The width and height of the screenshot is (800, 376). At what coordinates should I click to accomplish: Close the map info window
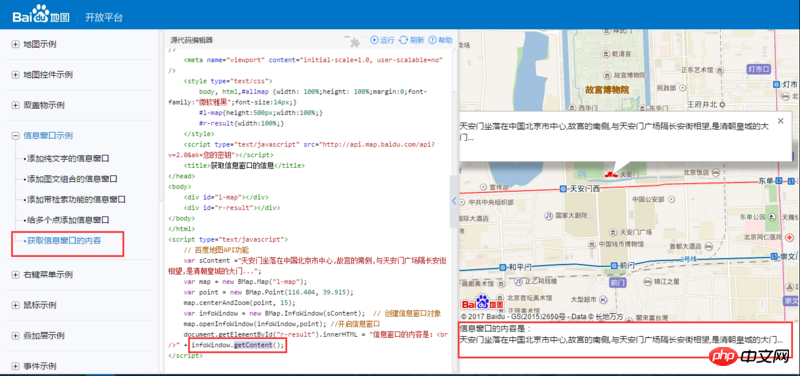coord(780,121)
